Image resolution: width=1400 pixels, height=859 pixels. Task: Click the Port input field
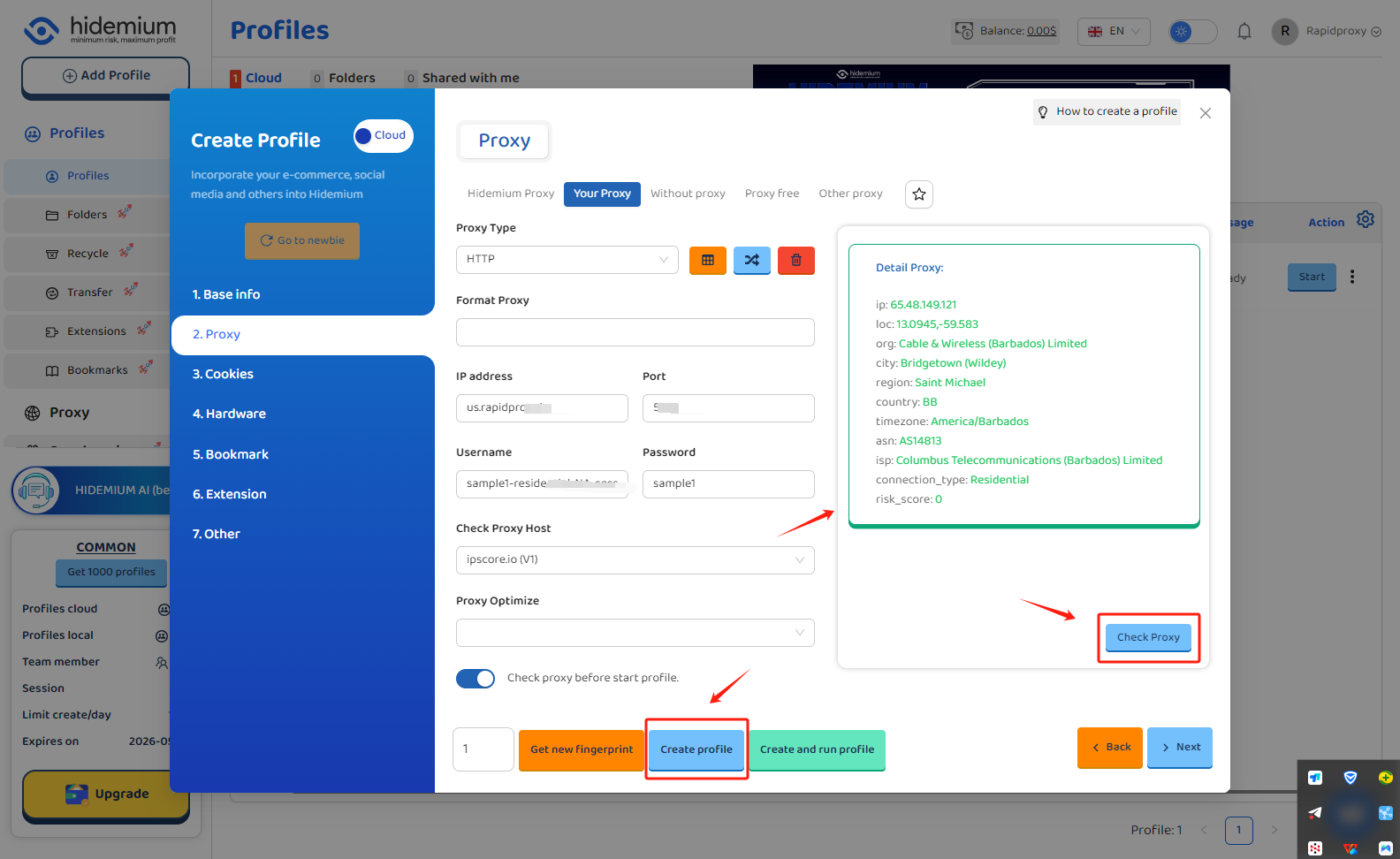[x=728, y=408]
